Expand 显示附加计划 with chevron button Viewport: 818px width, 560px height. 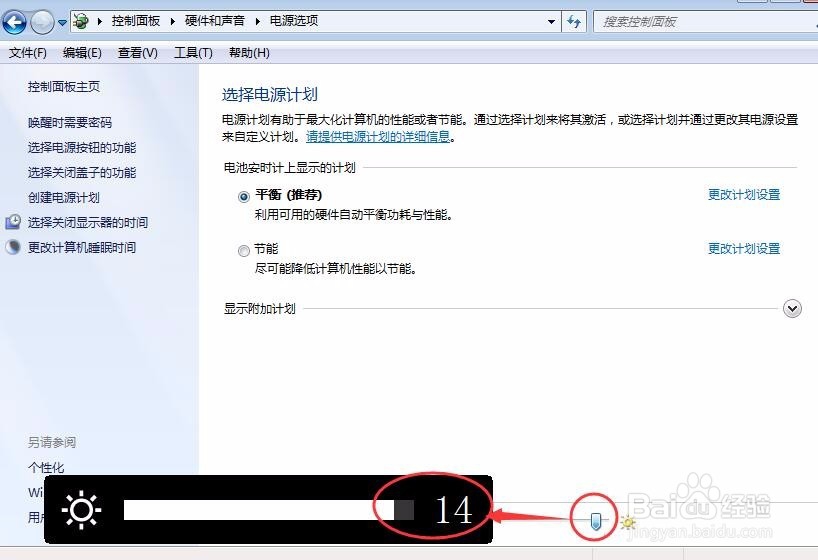pyautogui.click(x=792, y=309)
